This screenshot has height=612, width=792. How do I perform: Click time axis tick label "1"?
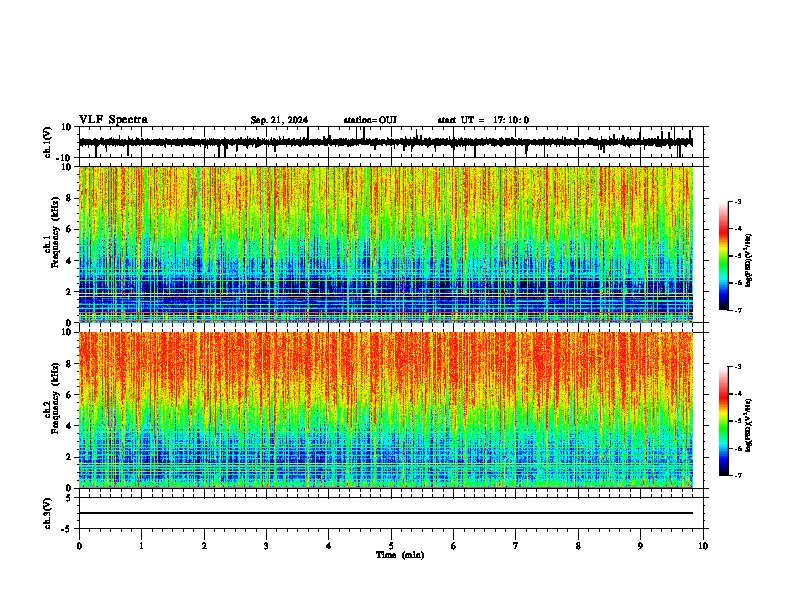[141, 546]
